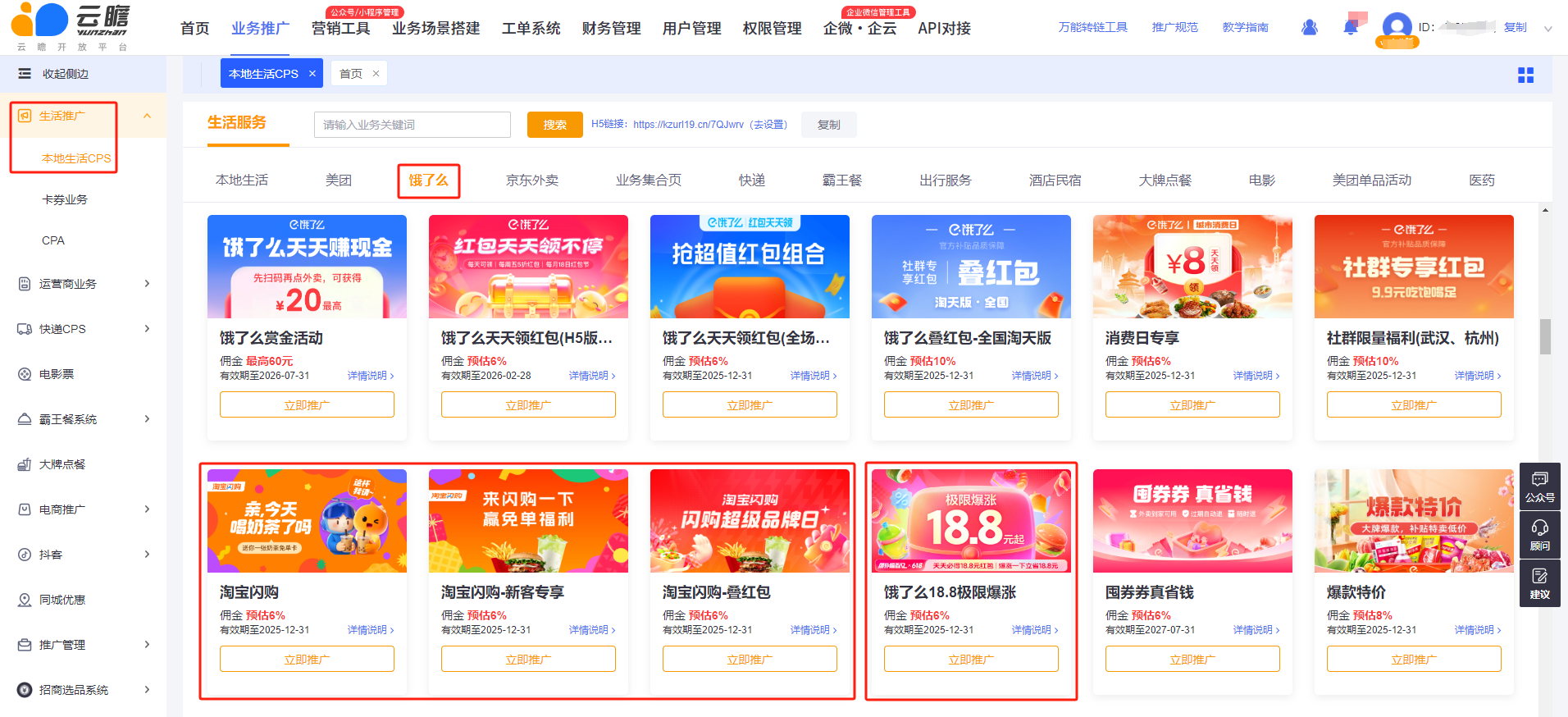
Task: Click the 推广管理 sidebar icon
Action: coord(25,645)
